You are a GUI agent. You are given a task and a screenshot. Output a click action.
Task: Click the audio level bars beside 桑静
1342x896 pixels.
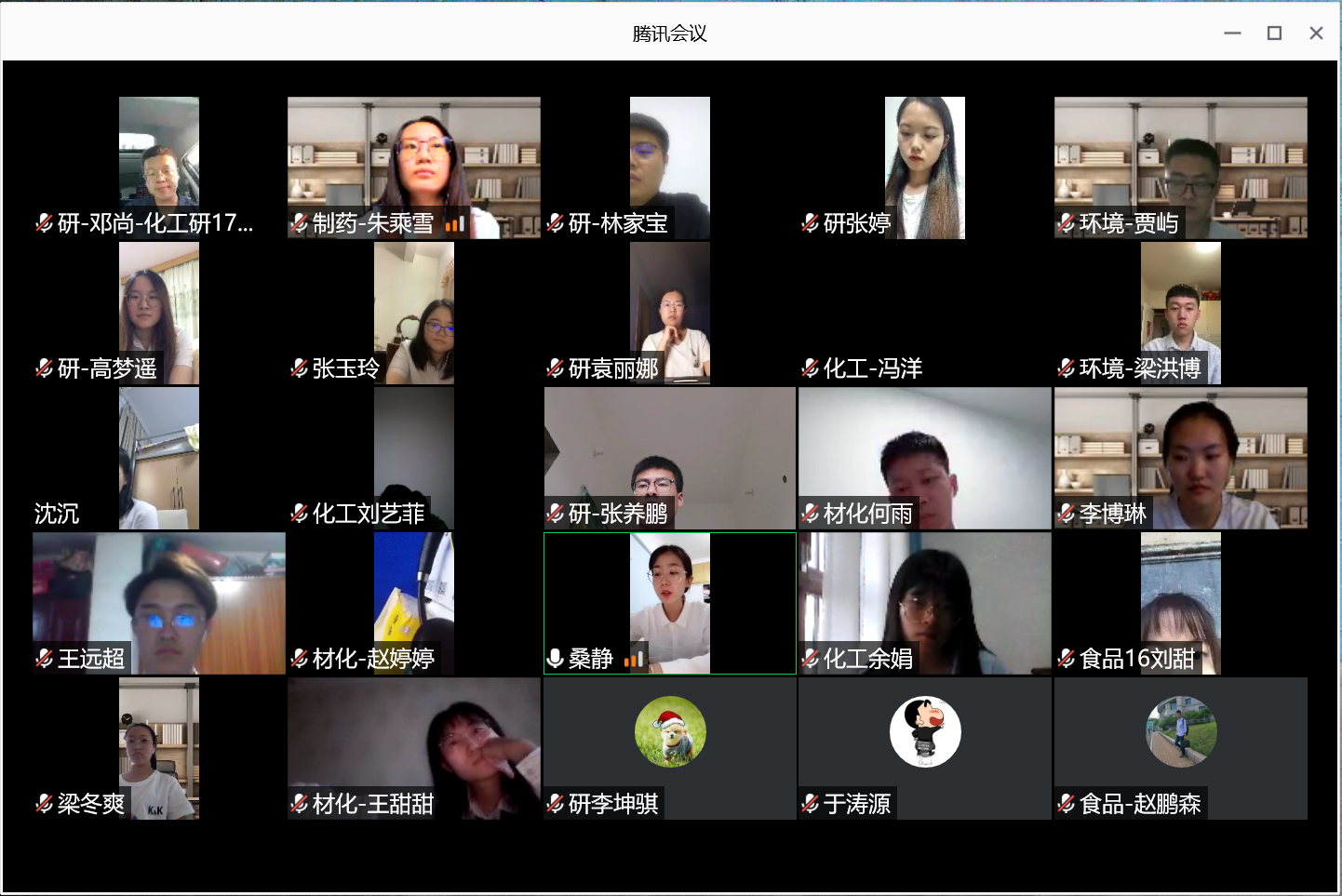pos(634,660)
